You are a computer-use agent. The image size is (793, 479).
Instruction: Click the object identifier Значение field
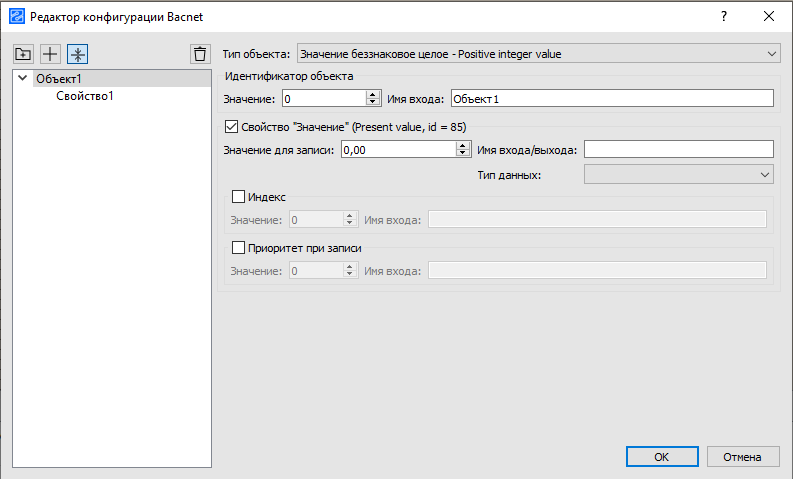(324, 99)
